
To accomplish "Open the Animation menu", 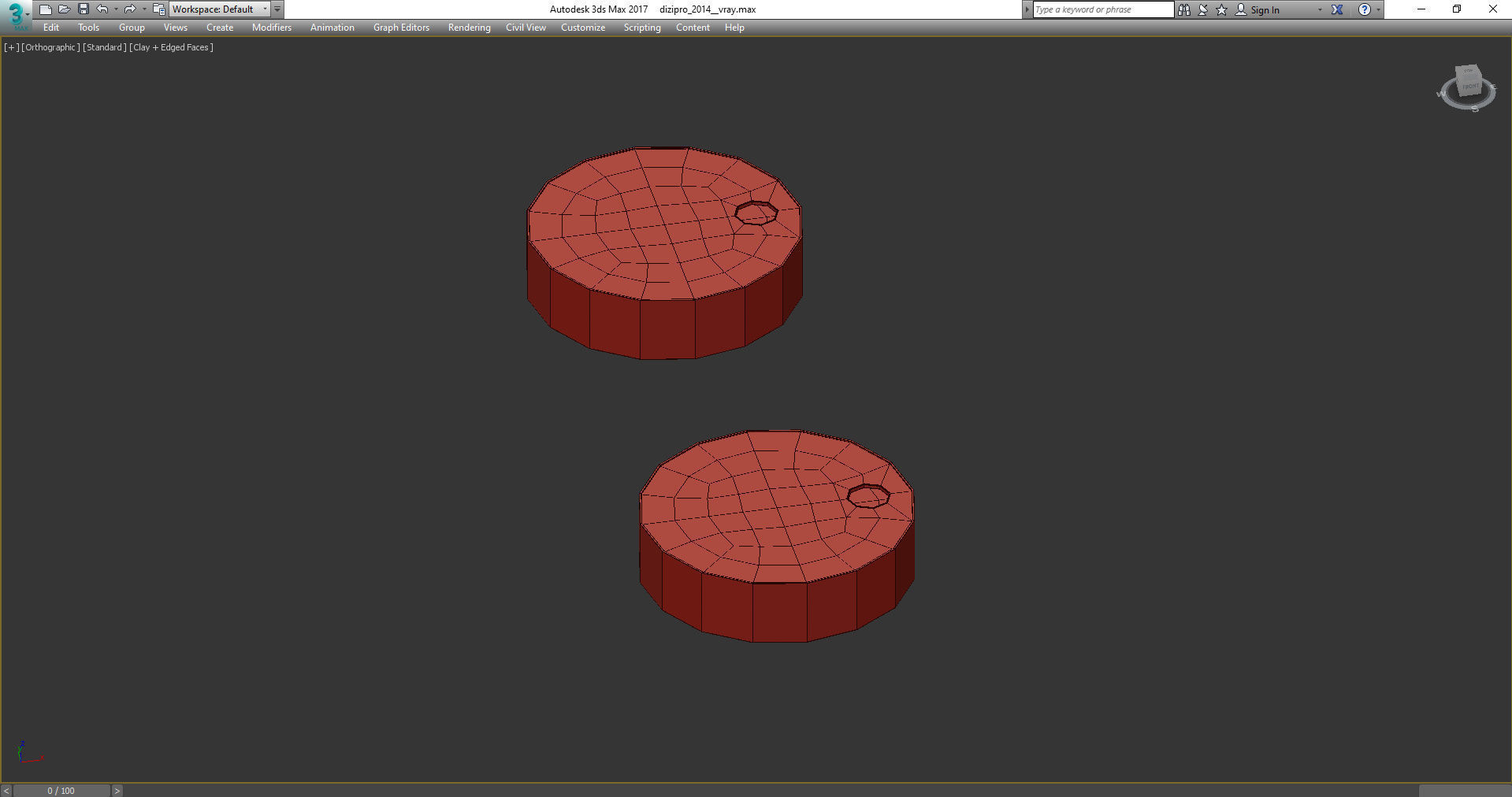I will coord(332,28).
